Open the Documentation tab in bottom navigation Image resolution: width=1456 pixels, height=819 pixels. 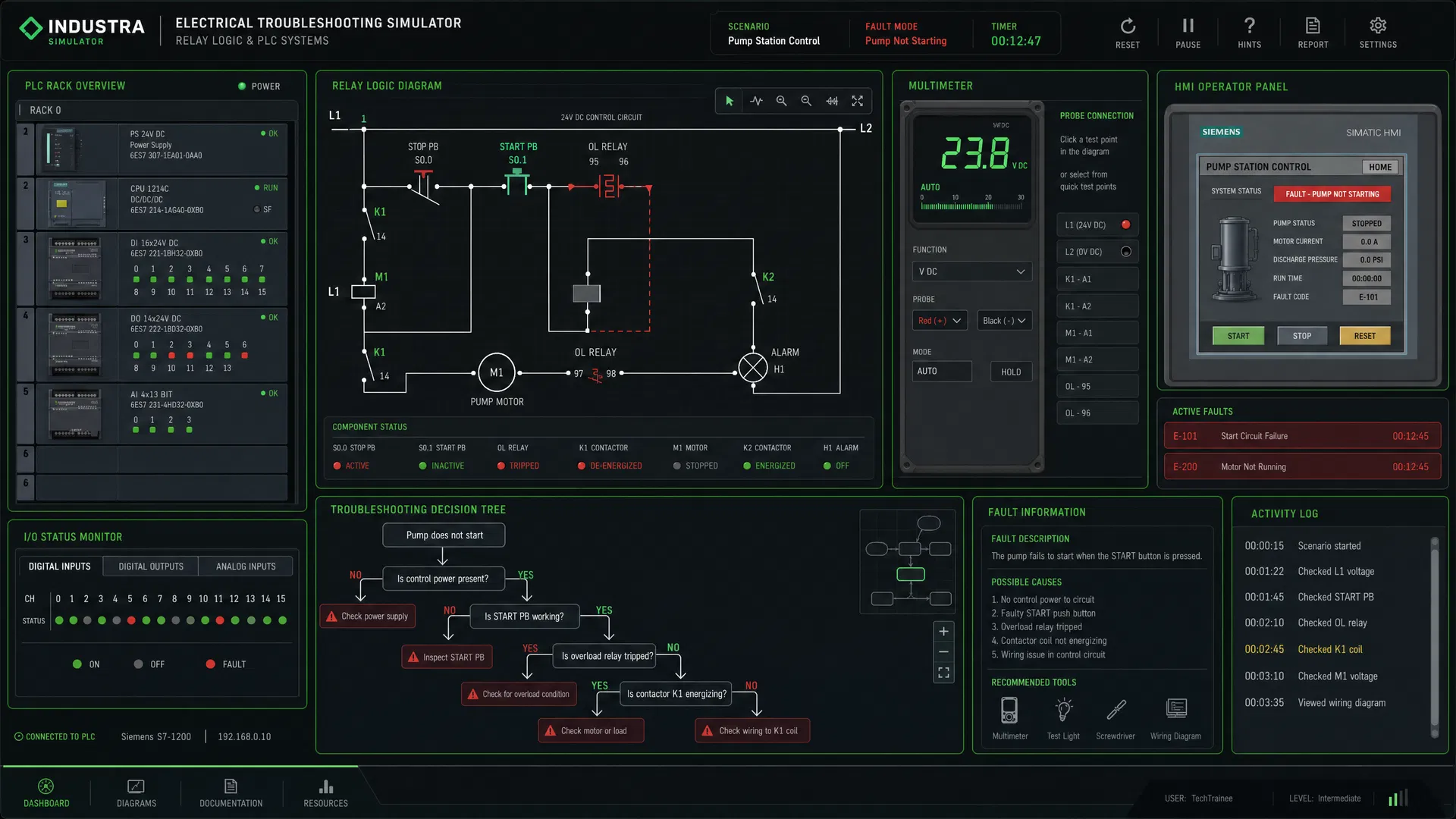231,793
